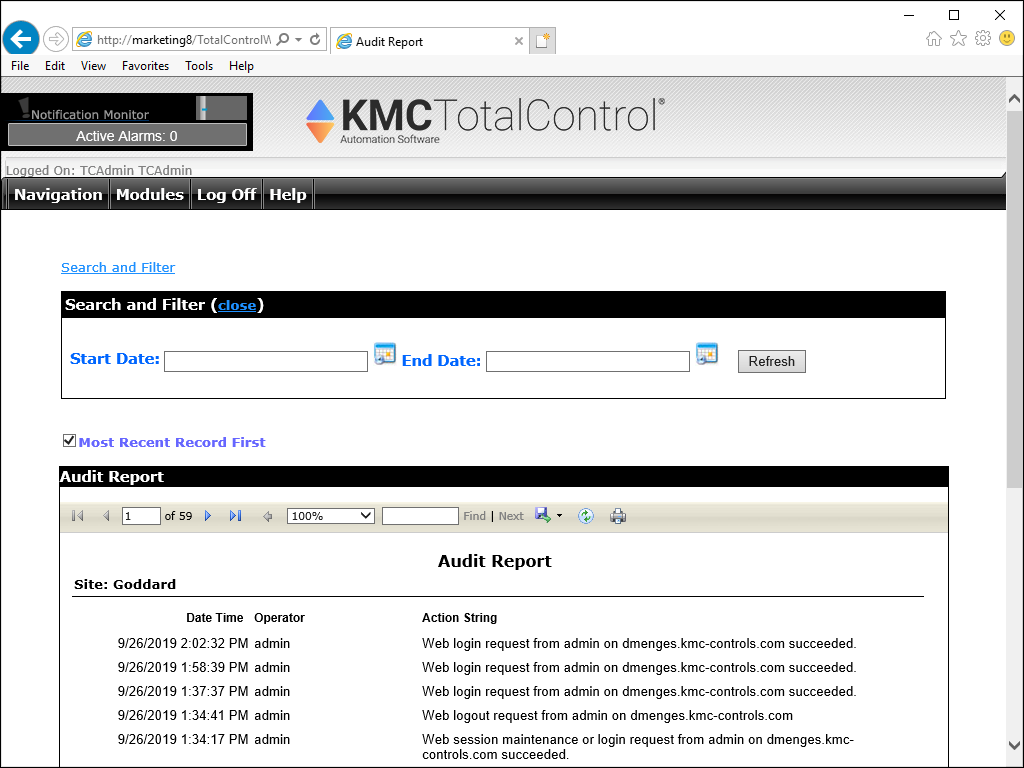Open the Start Date calendar picker
Viewport: 1024px width, 768px height.
tap(385, 354)
